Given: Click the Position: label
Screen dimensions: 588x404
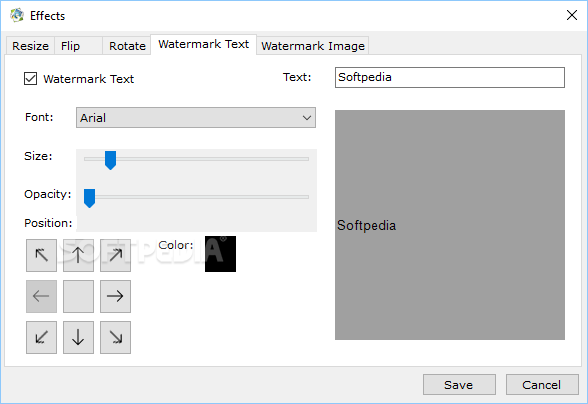Looking at the screenshot, I should pyautogui.click(x=48, y=223).
